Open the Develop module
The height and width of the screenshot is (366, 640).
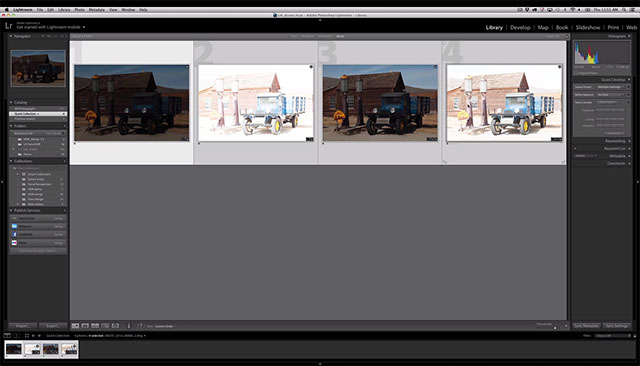(x=520, y=27)
